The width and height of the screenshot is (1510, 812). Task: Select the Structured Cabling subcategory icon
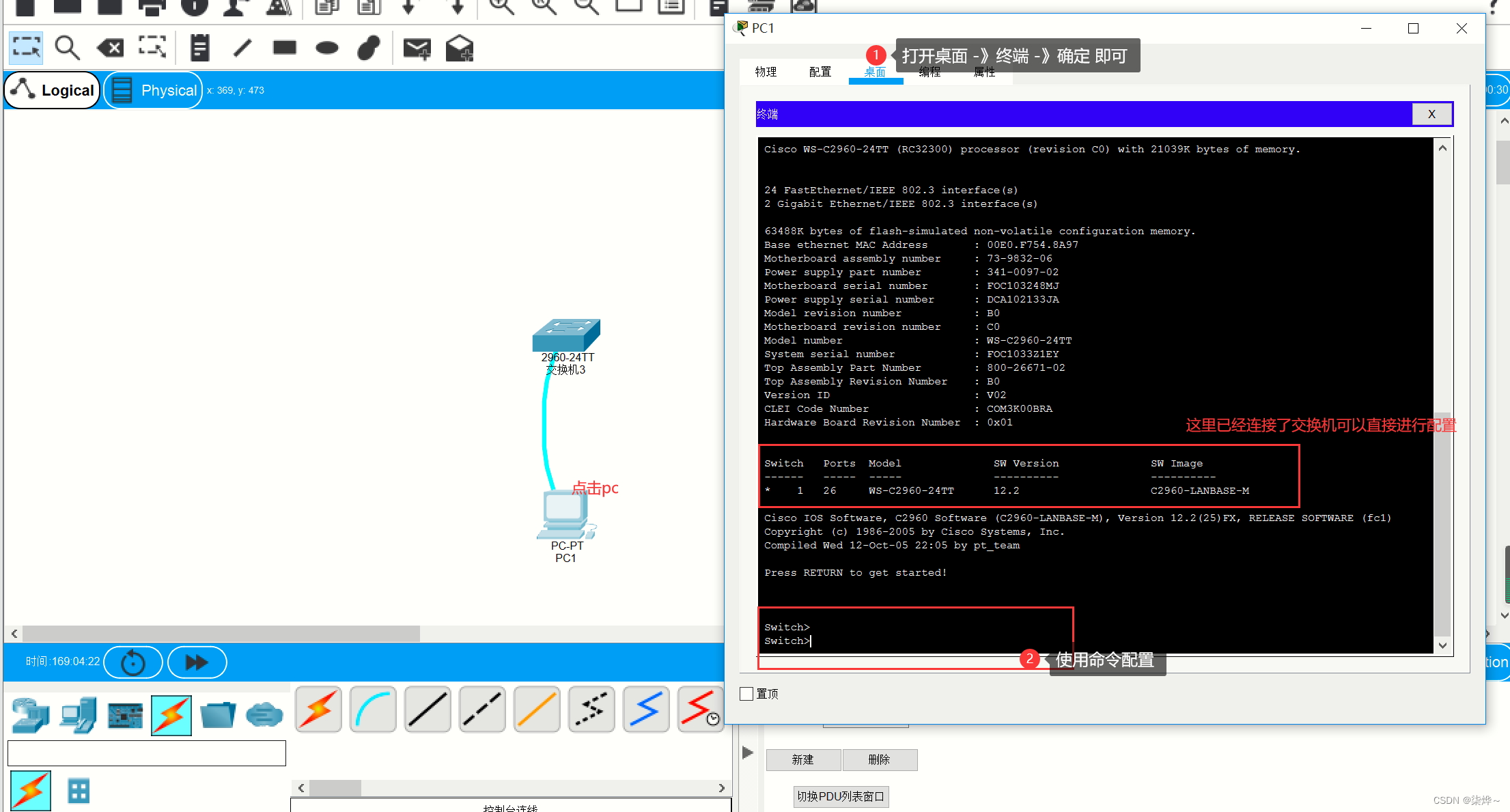tap(79, 791)
